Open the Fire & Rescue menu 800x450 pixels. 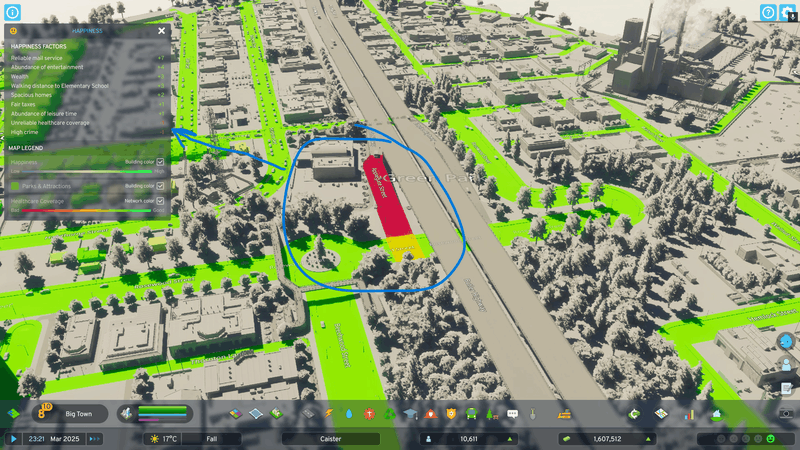(x=431, y=414)
